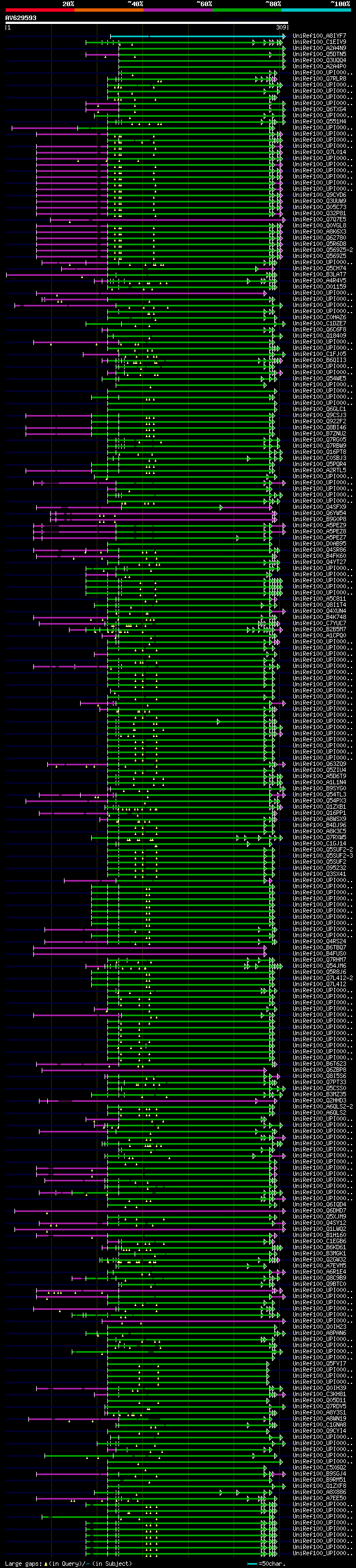
Task: Select the UniRef100_Q7RLR8 label
Action: click(x=319, y=78)
